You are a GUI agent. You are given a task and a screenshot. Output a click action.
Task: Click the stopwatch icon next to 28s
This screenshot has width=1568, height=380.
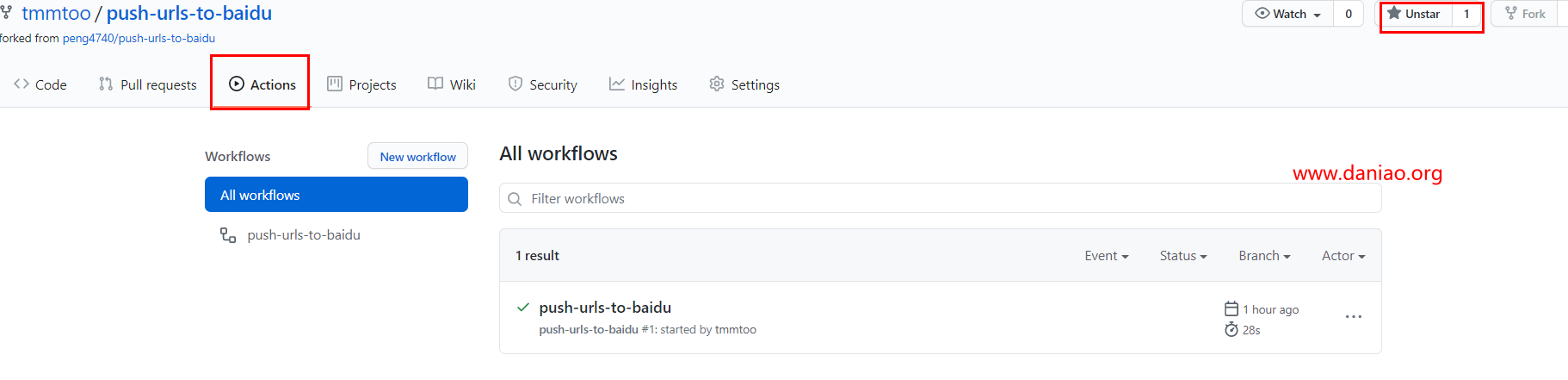pos(1232,330)
